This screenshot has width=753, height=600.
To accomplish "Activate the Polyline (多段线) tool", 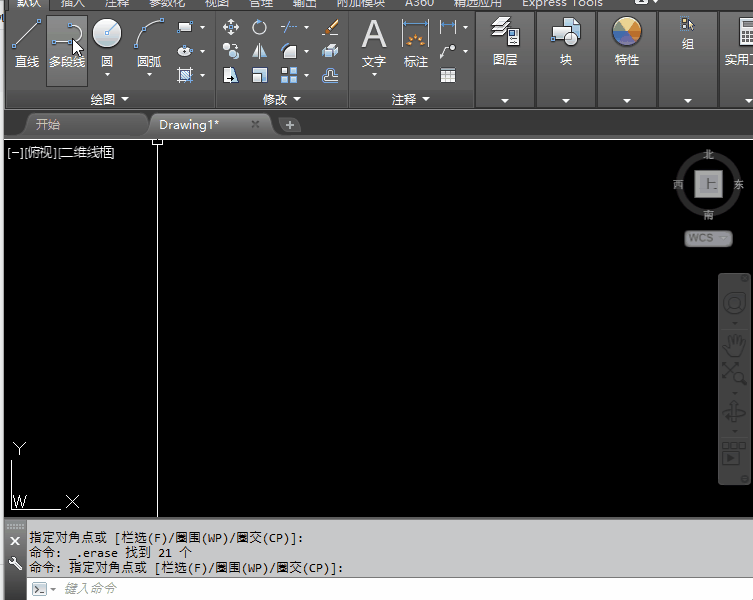I will 67,44.
